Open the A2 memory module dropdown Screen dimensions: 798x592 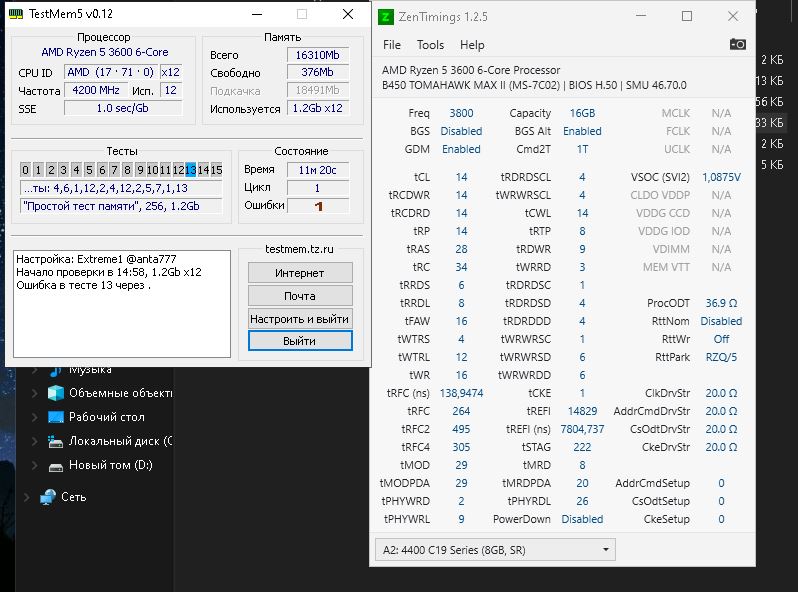[x=495, y=550]
